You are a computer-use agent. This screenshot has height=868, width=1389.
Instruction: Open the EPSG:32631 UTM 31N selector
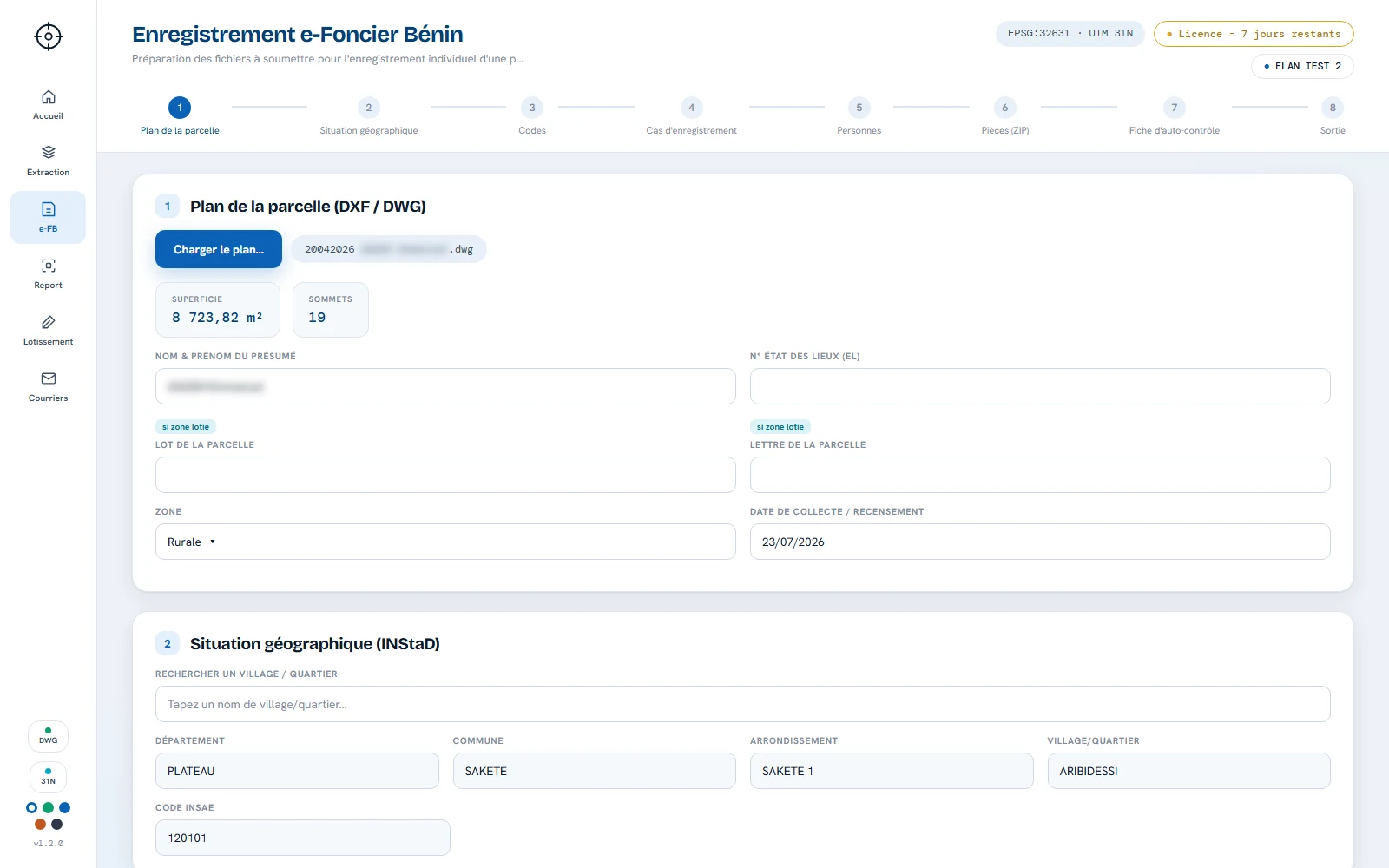tap(1070, 34)
